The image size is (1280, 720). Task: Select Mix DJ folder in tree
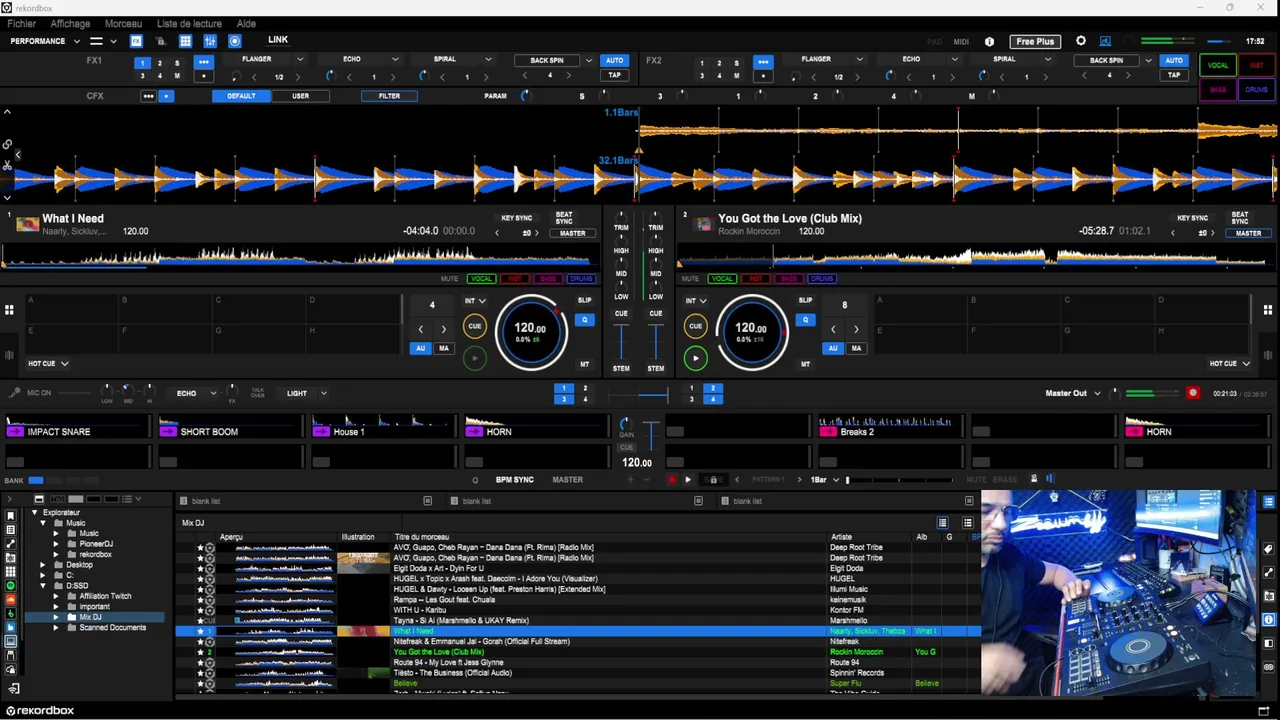pyautogui.click(x=90, y=617)
